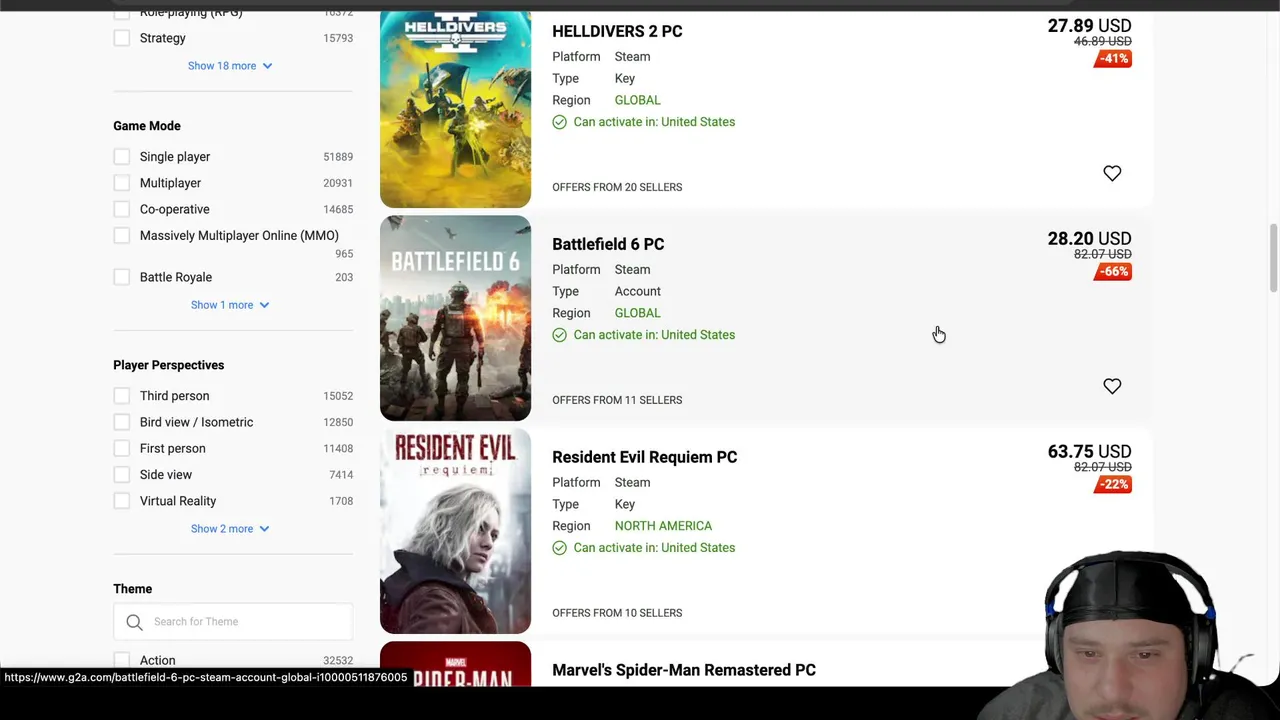Click the -66% discount badge
Viewport: 1280px width, 720px height.
1113,272
